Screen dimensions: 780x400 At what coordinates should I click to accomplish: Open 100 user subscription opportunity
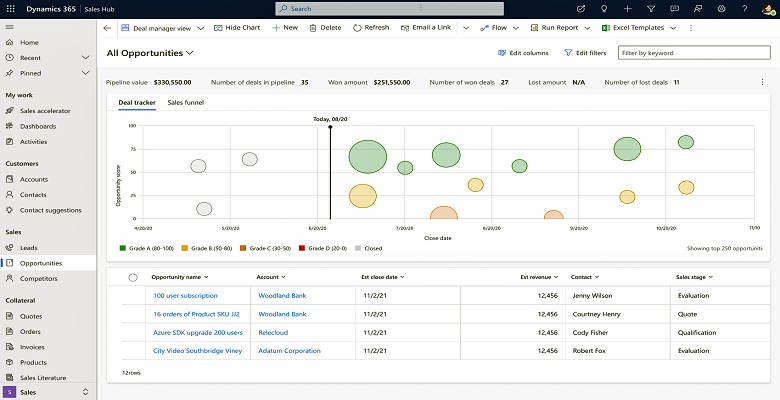[x=186, y=296]
